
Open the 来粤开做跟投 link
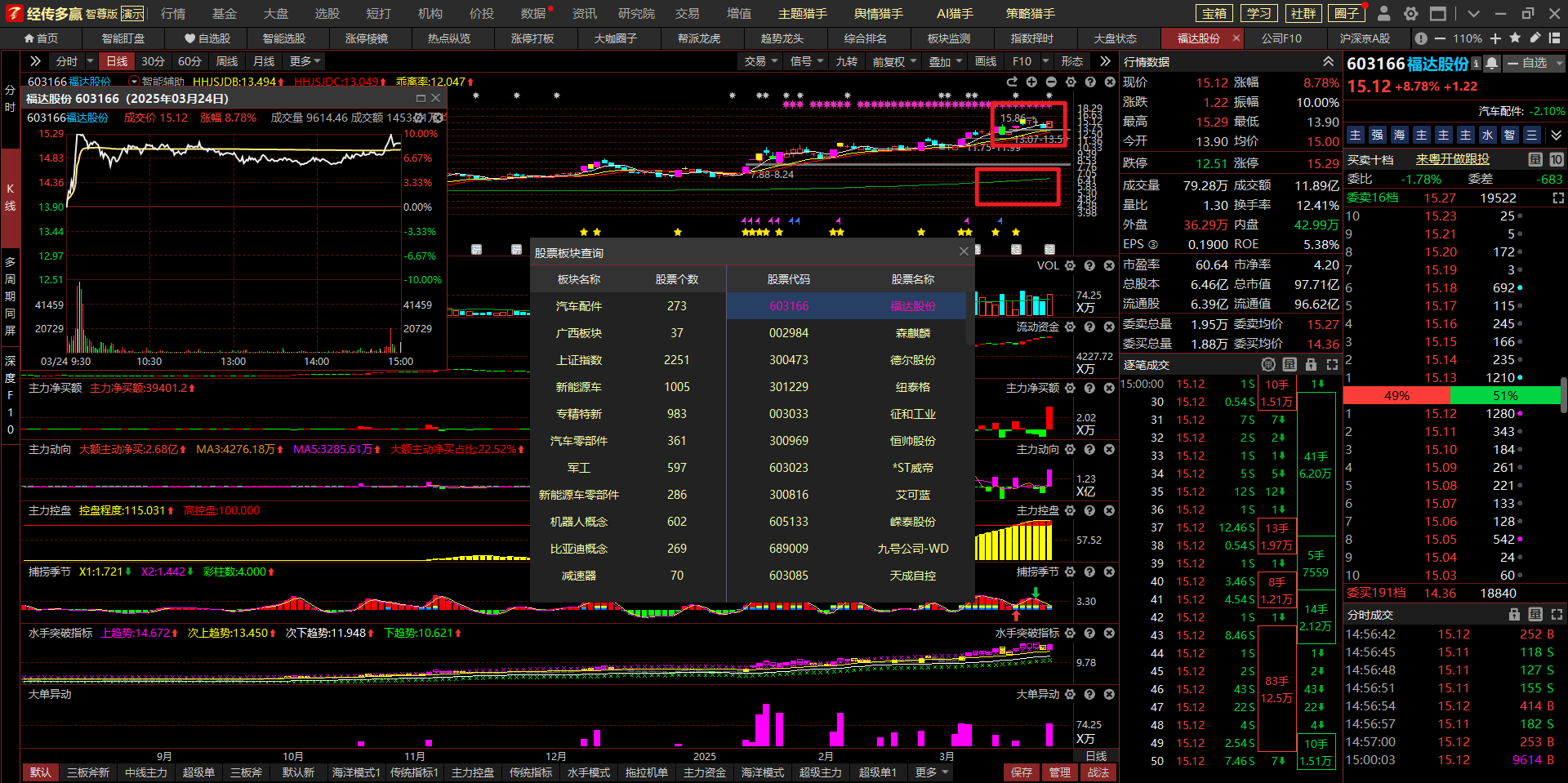point(1452,159)
